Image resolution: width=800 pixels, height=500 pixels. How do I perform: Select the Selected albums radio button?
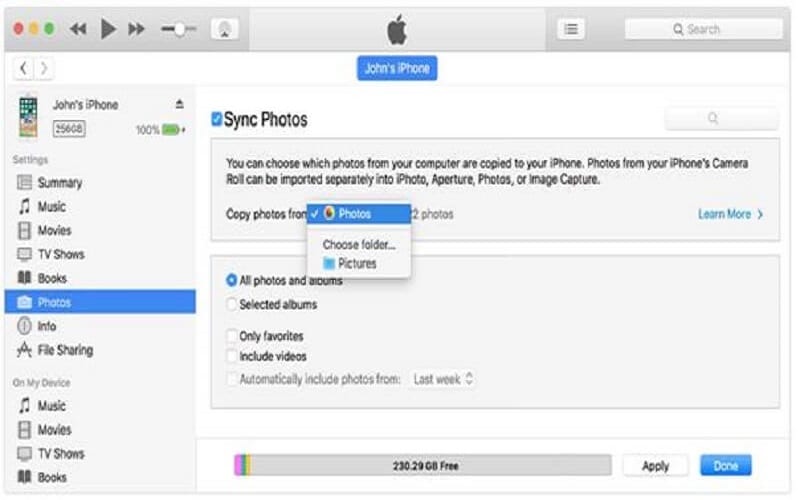pyautogui.click(x=232, y=304)
